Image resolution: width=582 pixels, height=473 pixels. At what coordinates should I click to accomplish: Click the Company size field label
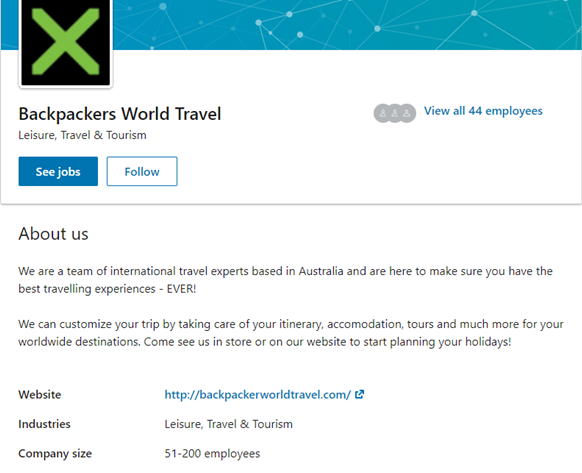tap(55, 454)
